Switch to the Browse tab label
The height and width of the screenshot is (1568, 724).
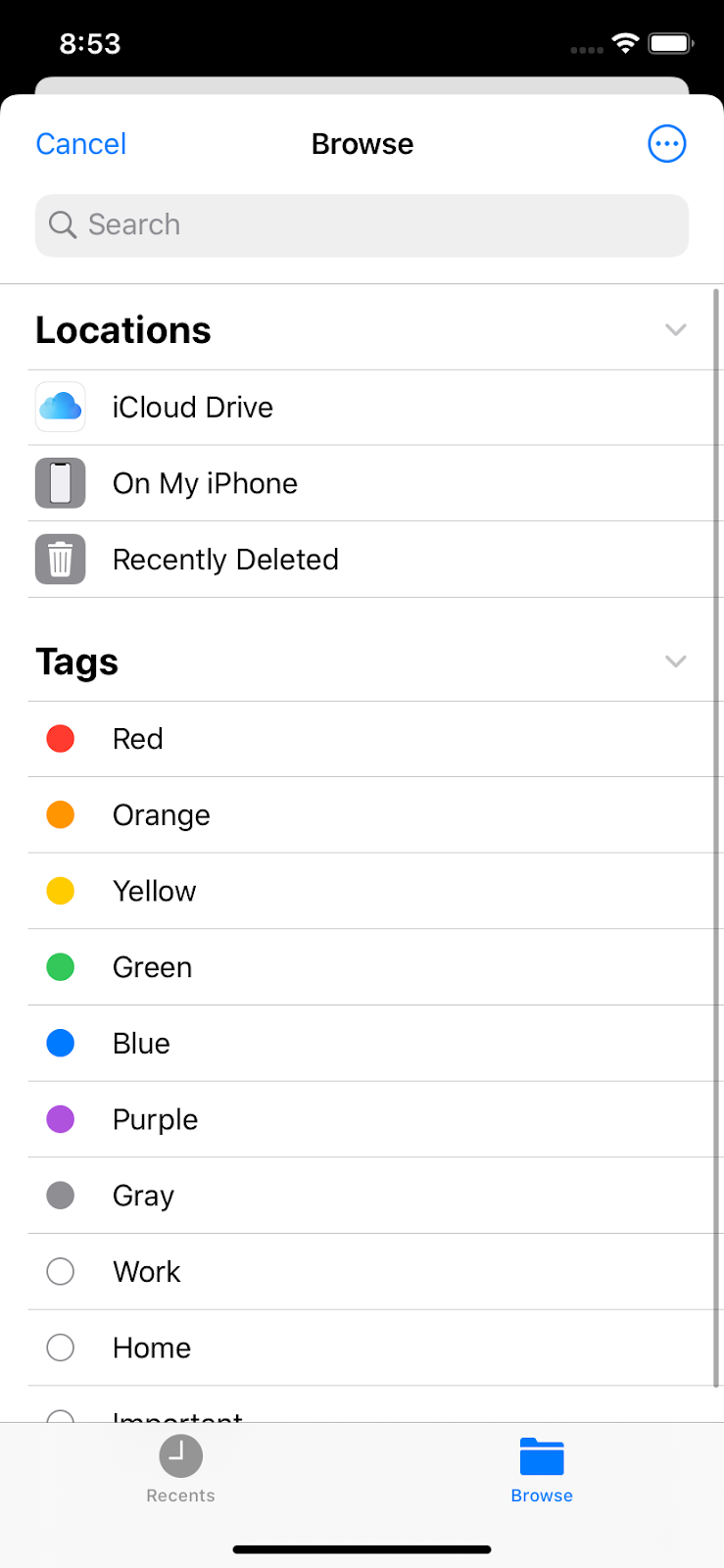(542, 1495)
